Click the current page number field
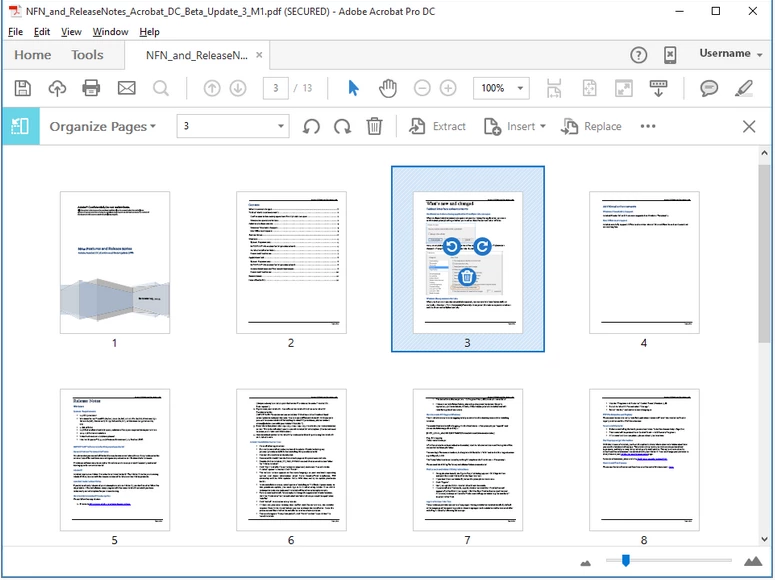This screenshot has width=775, height=580. coord(275,88)
